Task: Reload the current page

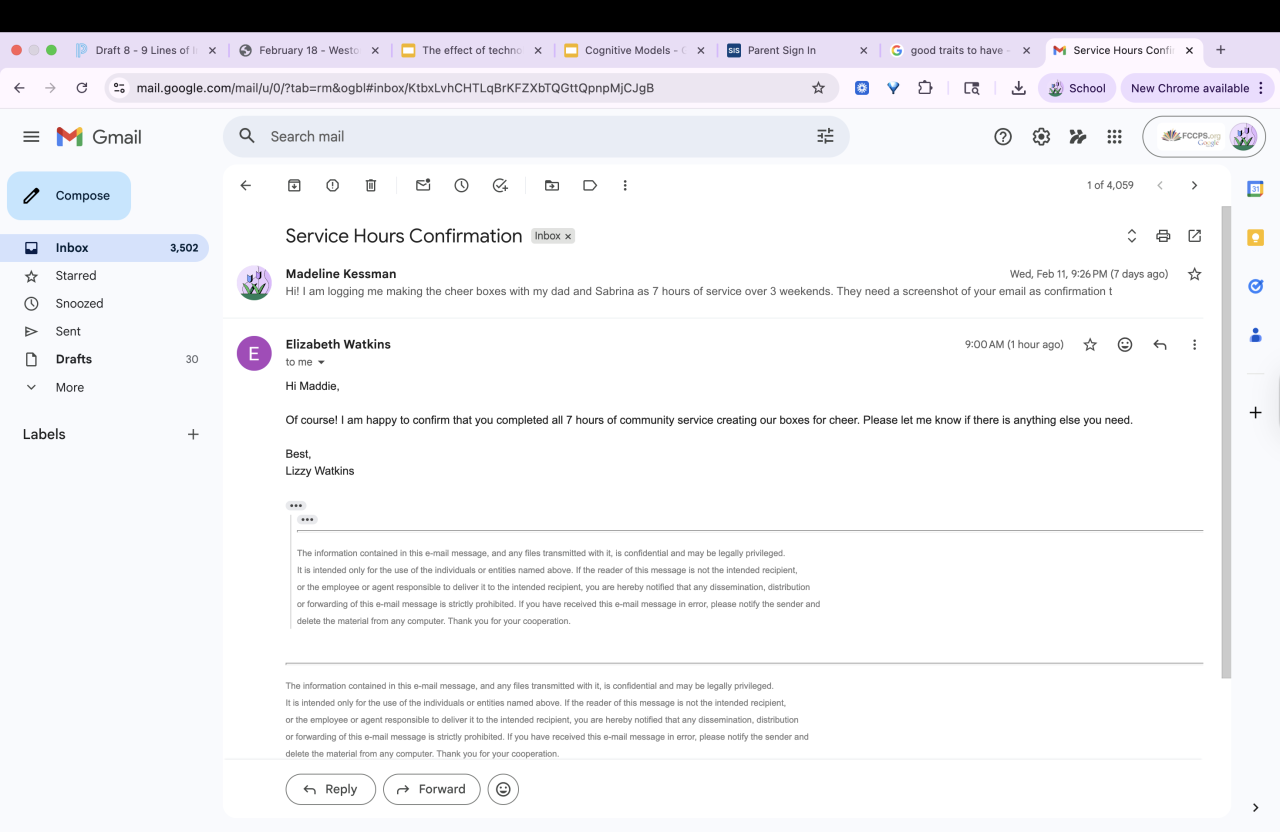Action: (x=83, y=88)
